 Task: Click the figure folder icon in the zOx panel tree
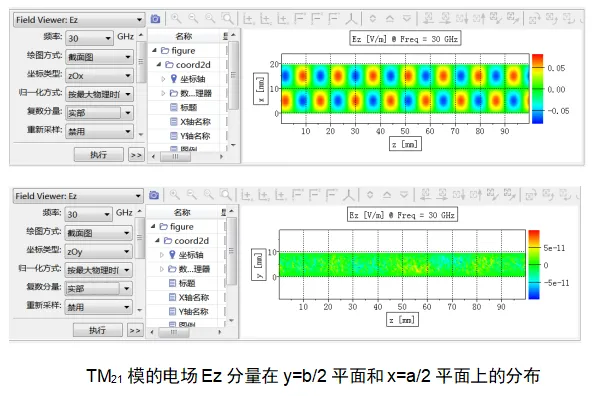[x=165, y=50]
